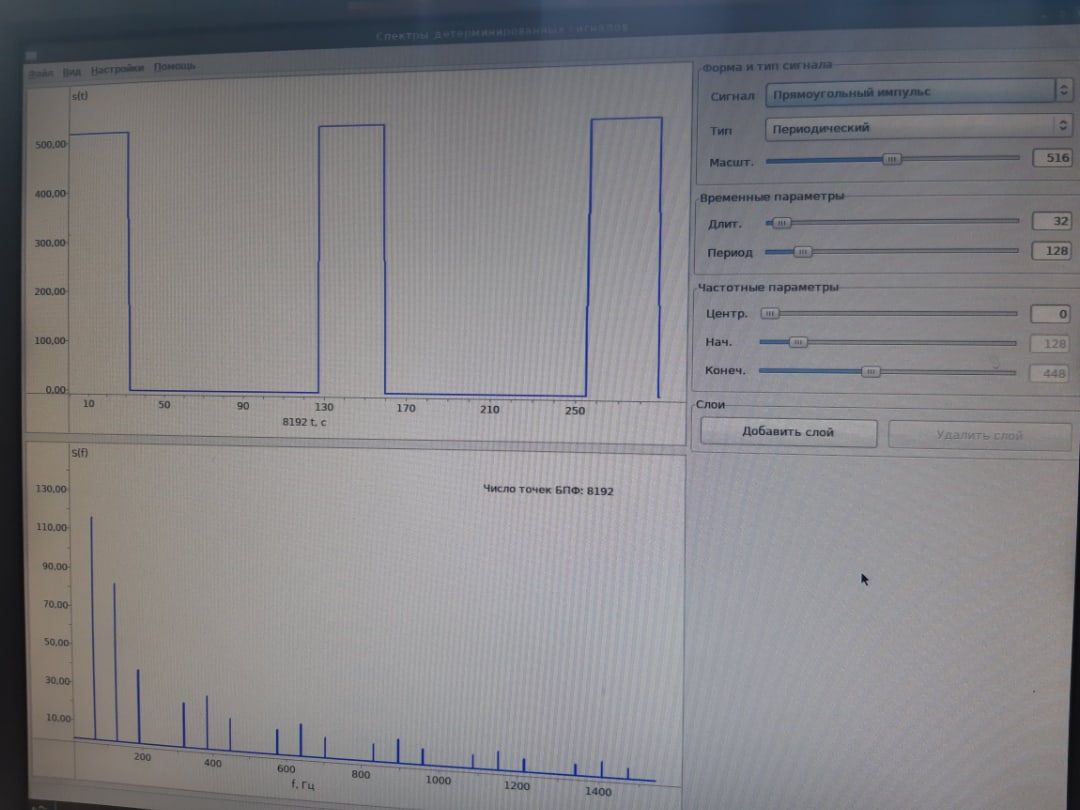The width and height of the screenshot is (1080, 810).
Task: Open the Помощь menu
Action: coord(174,66)
